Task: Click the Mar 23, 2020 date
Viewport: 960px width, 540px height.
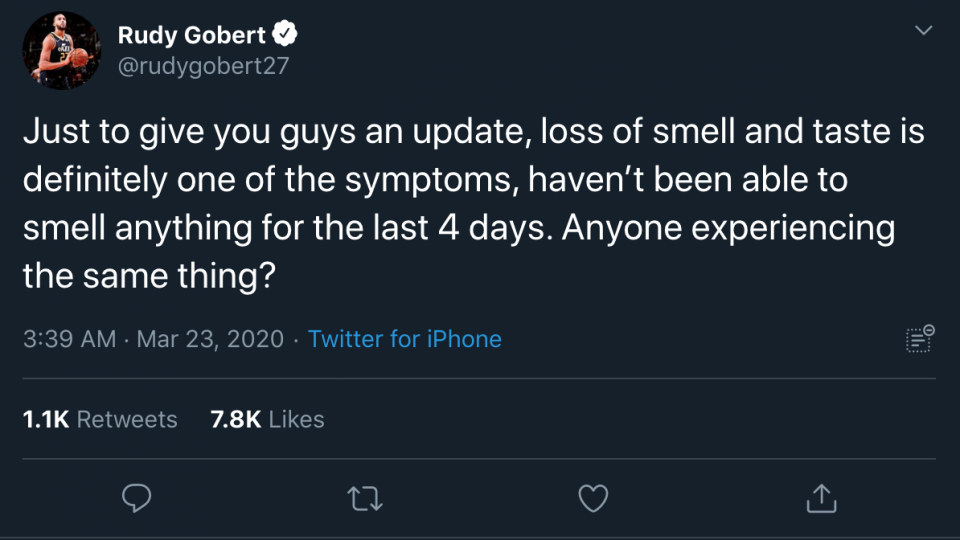Action: coord(210,339)
